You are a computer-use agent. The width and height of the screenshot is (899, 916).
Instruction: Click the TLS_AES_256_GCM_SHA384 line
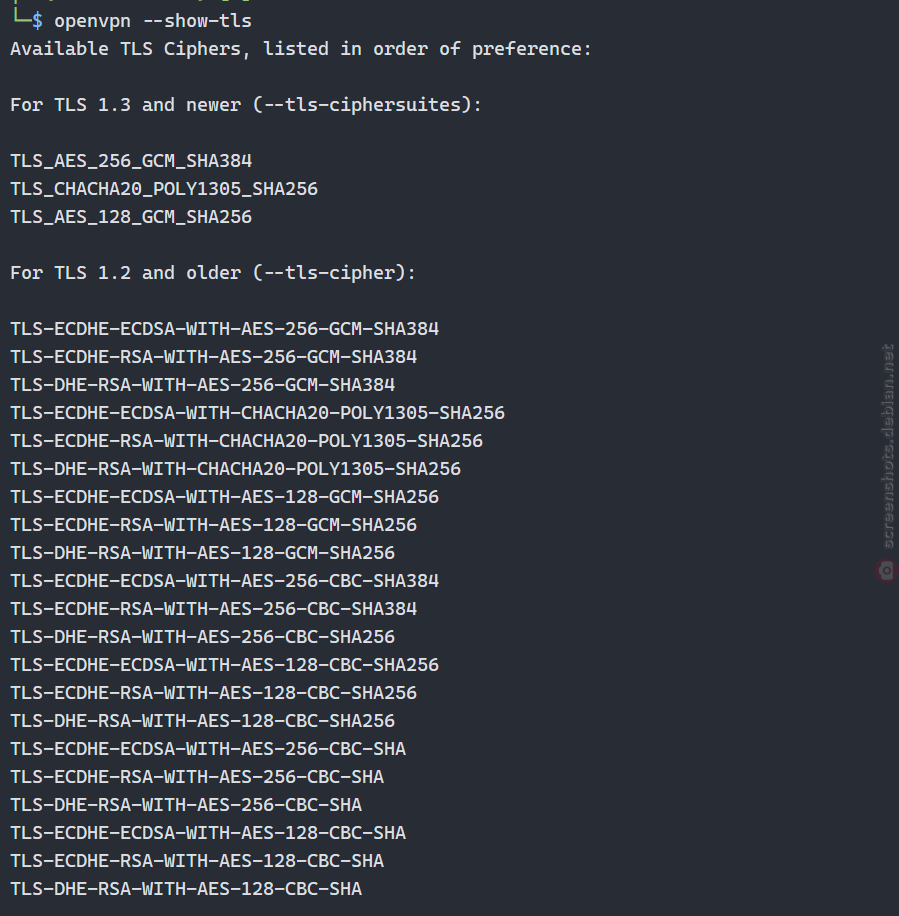point(131,161)
